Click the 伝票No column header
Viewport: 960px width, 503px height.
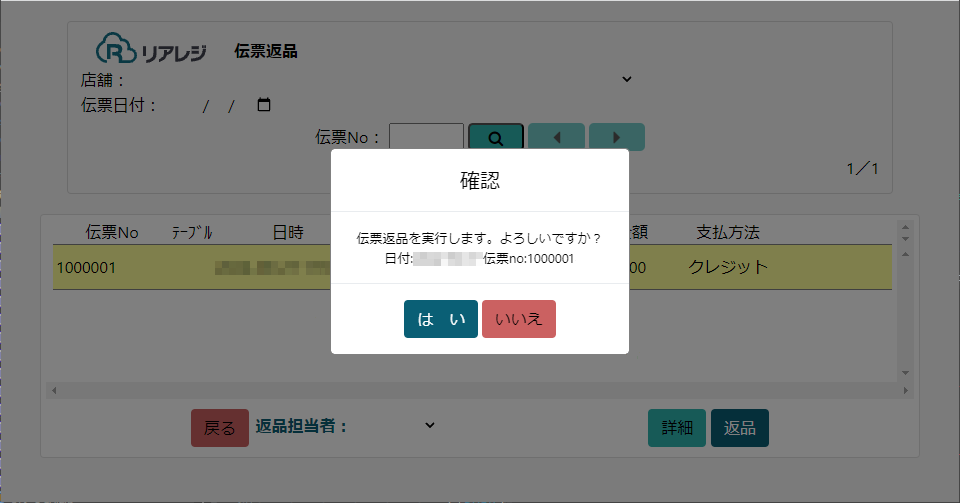112,232
